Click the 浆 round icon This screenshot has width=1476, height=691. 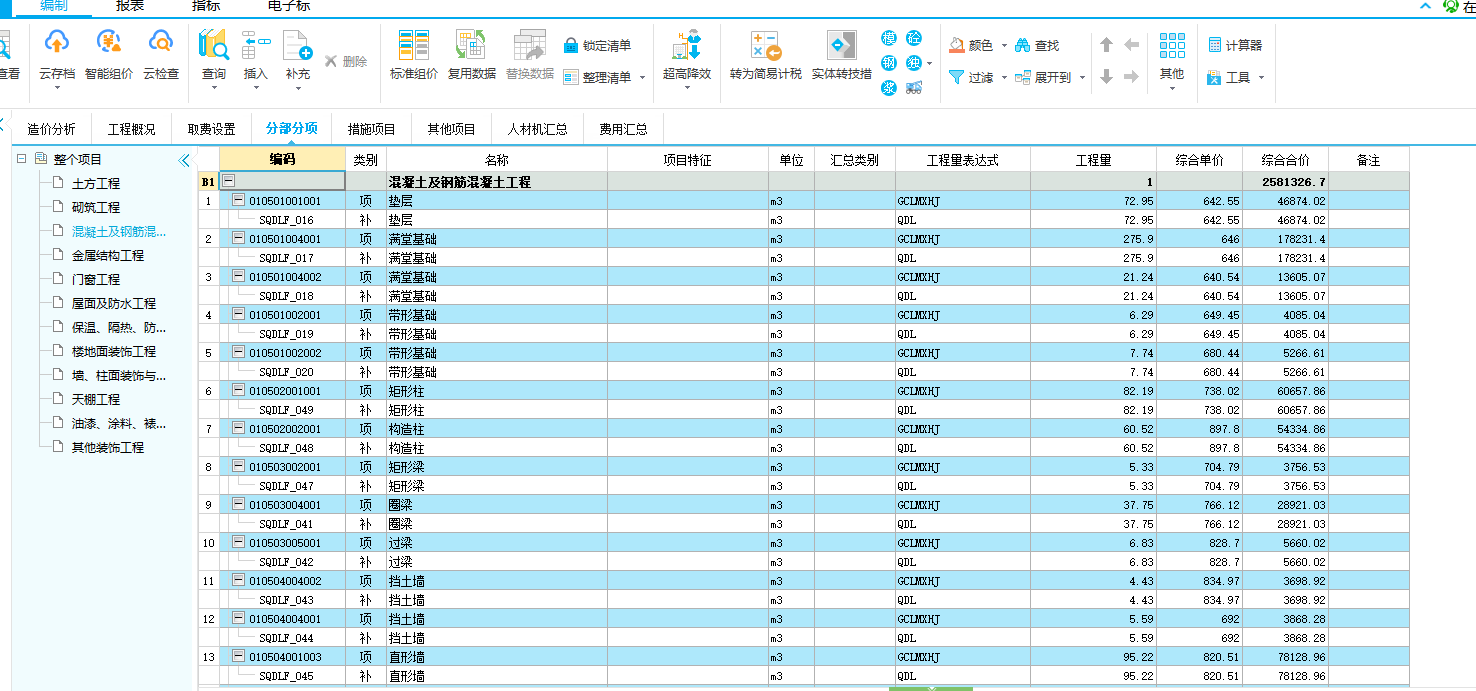(x=889, y=88)
